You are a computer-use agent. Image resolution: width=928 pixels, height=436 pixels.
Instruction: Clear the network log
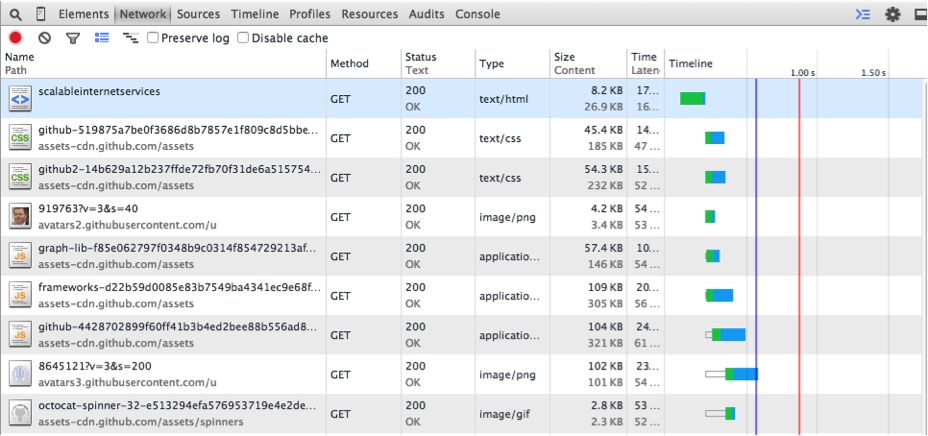tap(44, 38)
